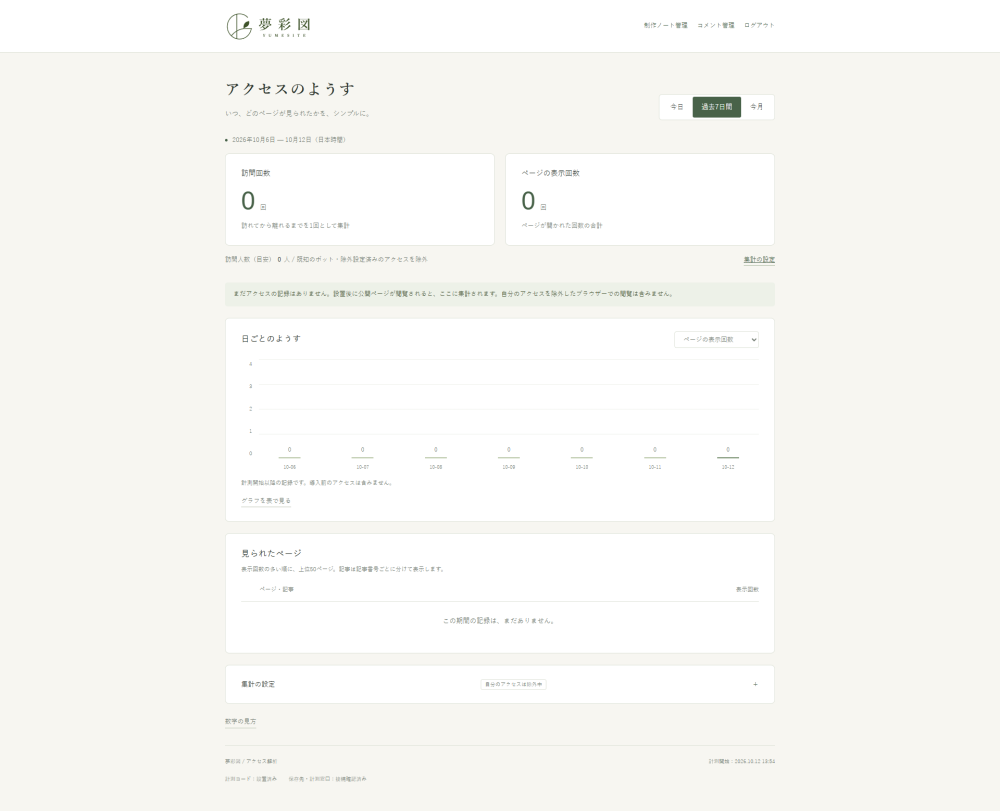Click the 計測開始 timestamp in the footer
Image resolution: width=1000 pixels, height=811 pixels.
coord(742,761)
